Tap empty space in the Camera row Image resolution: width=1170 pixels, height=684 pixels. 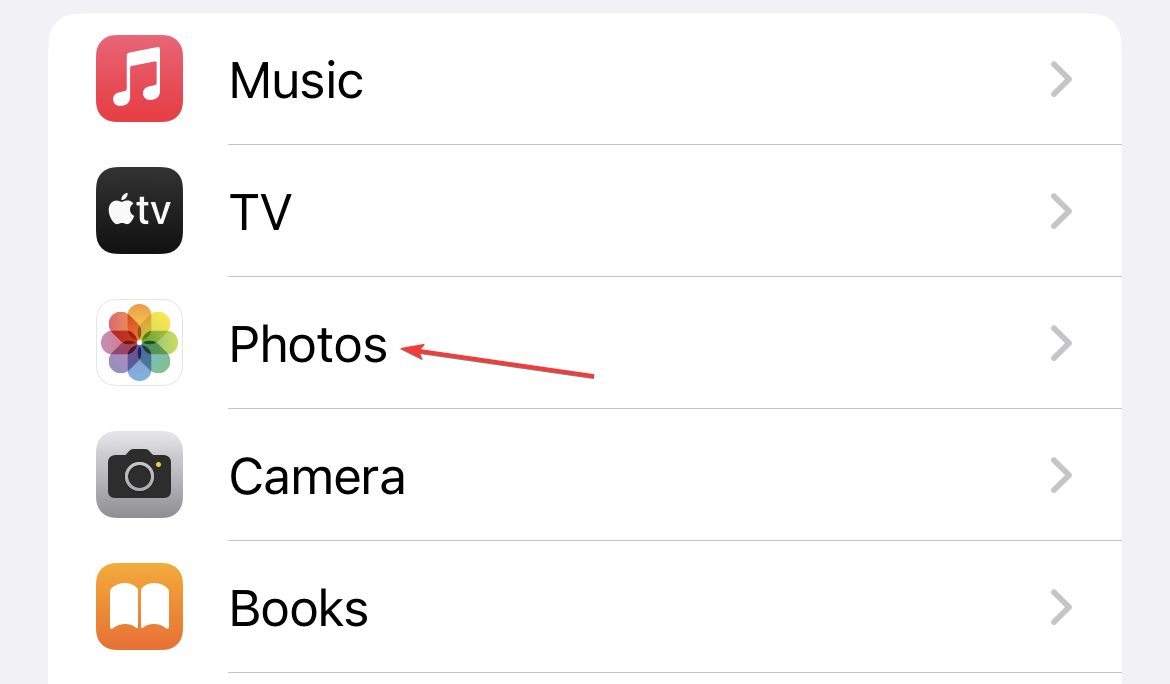[x=724, y=475]
